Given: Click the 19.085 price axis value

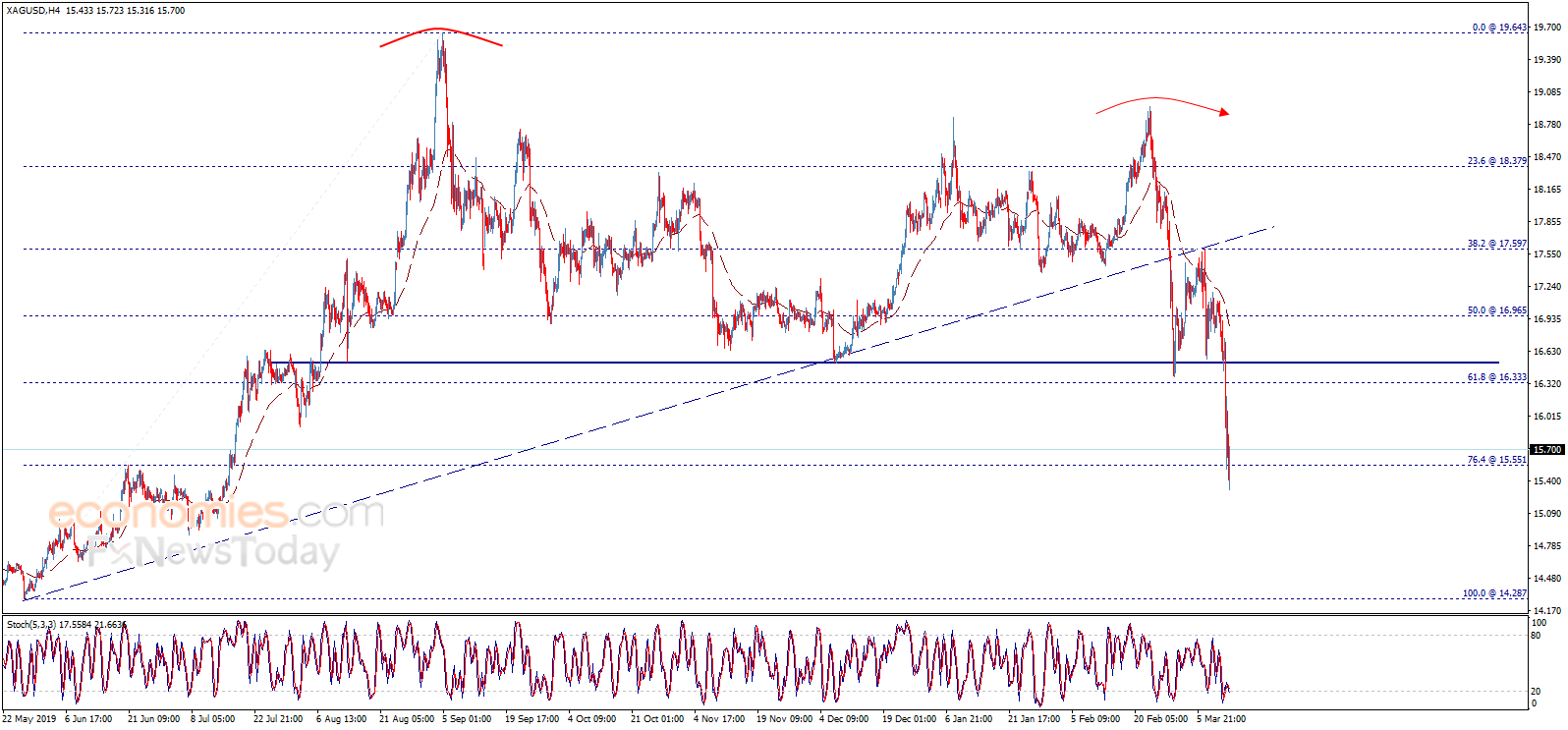Looking at the screenshot, I should (x=1547, y=92).
